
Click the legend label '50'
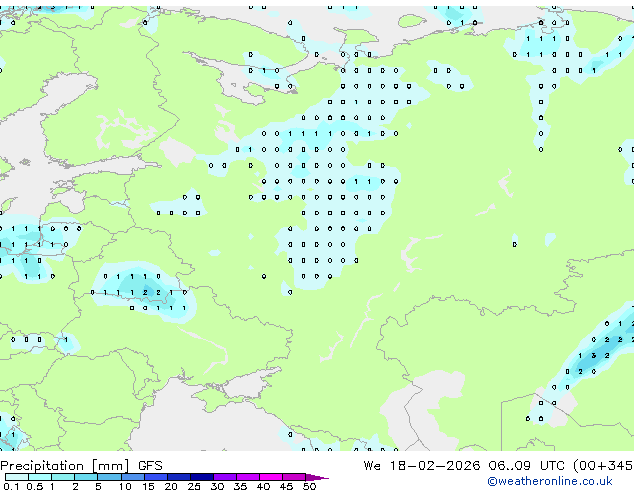click(309, 486)
